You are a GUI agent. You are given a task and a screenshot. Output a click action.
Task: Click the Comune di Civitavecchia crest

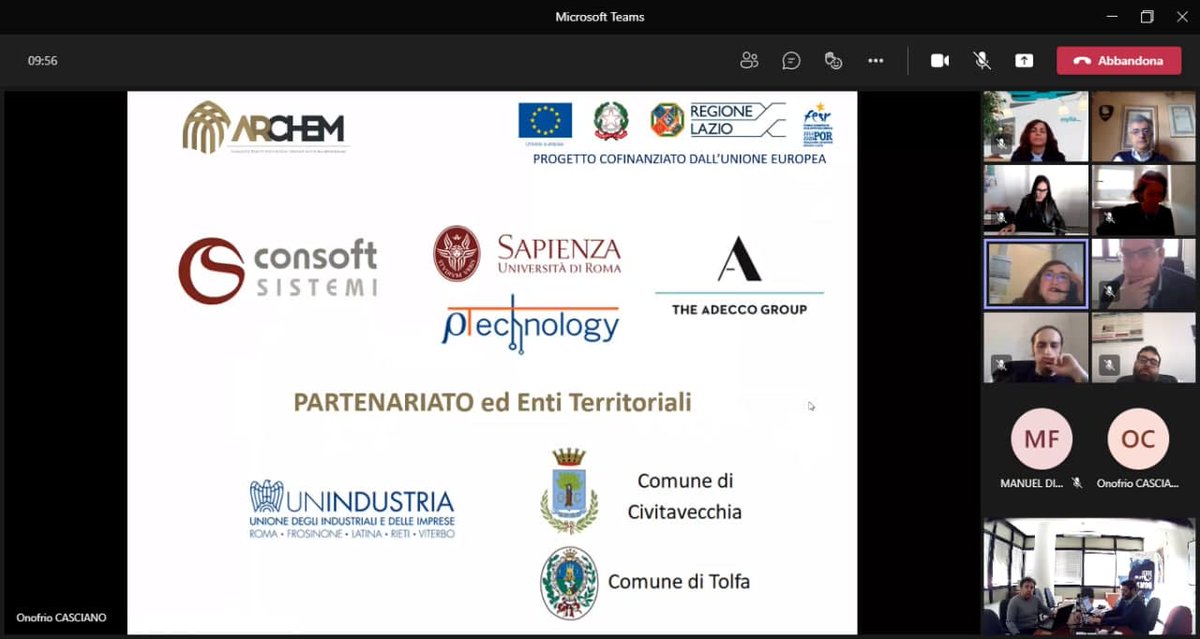coord(569,491)
